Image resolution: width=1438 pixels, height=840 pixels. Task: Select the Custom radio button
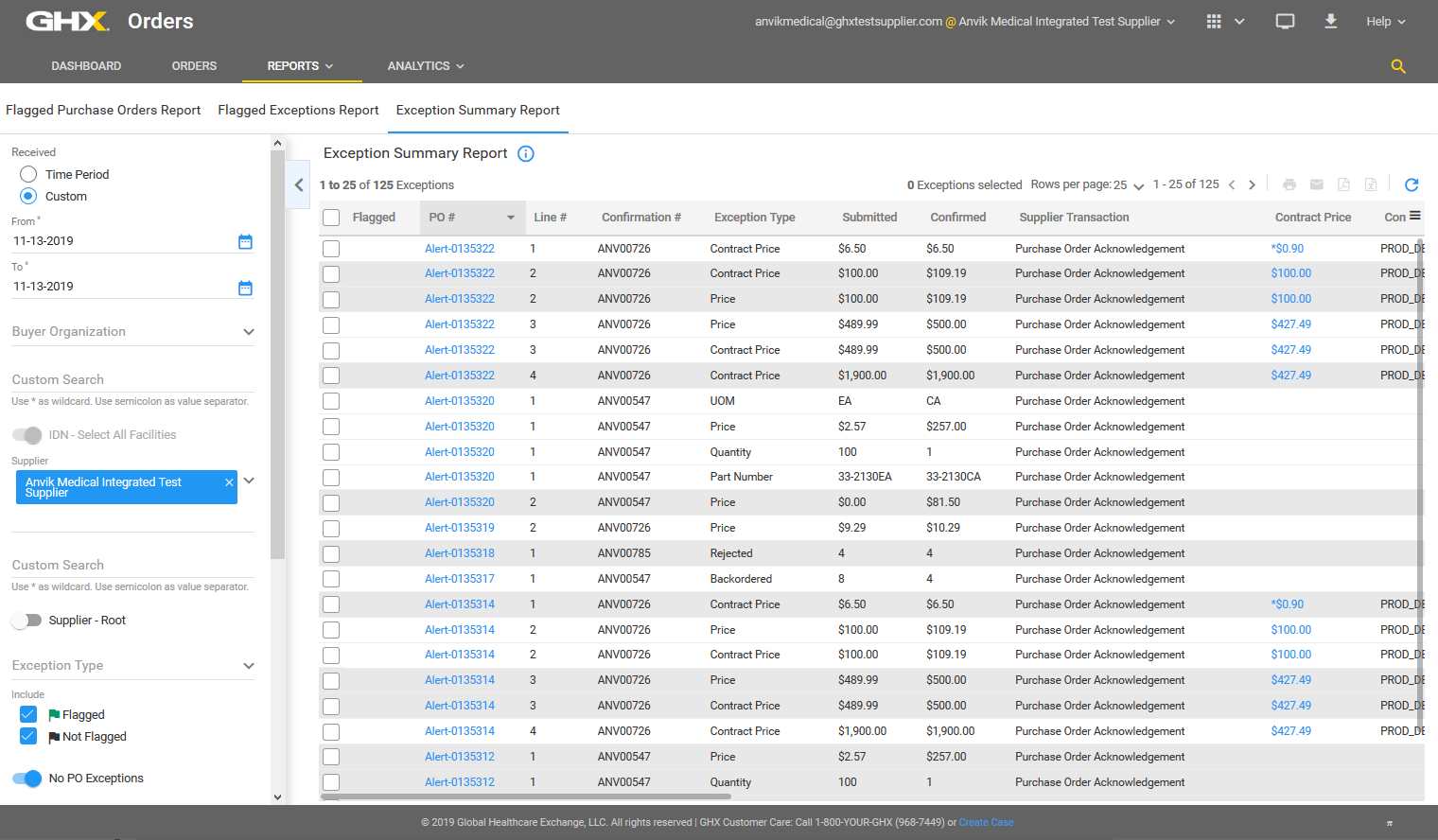coord(28,196)
